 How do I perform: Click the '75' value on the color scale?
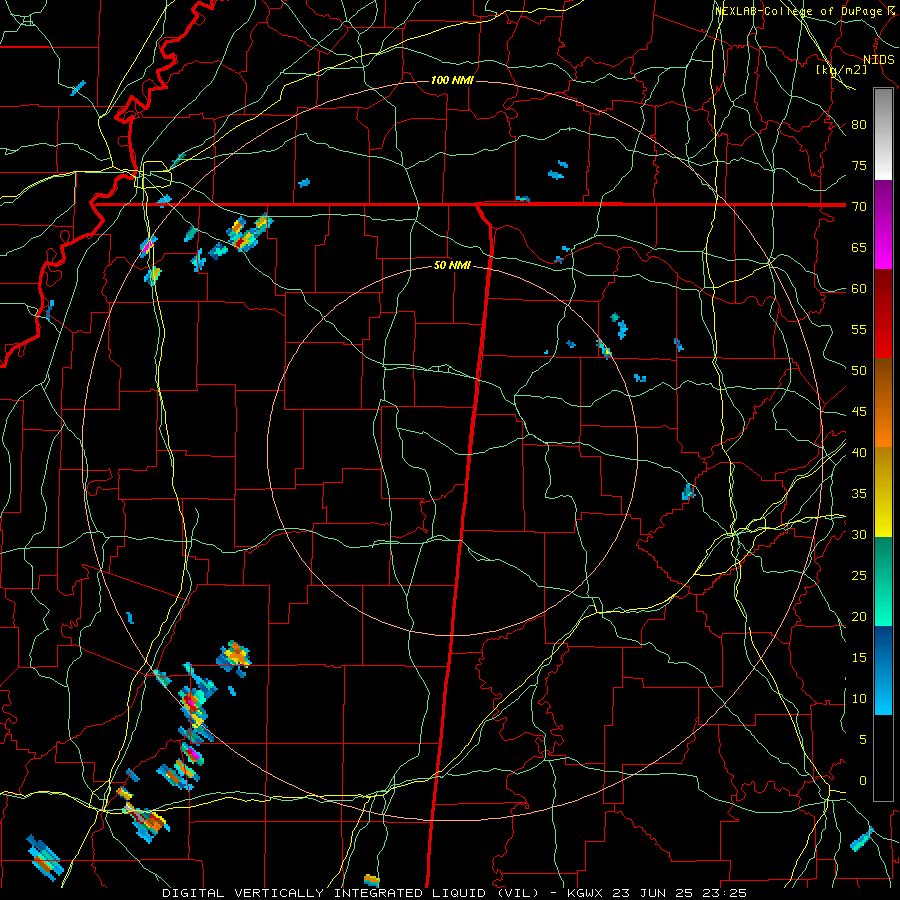click(x=859, y=165)
